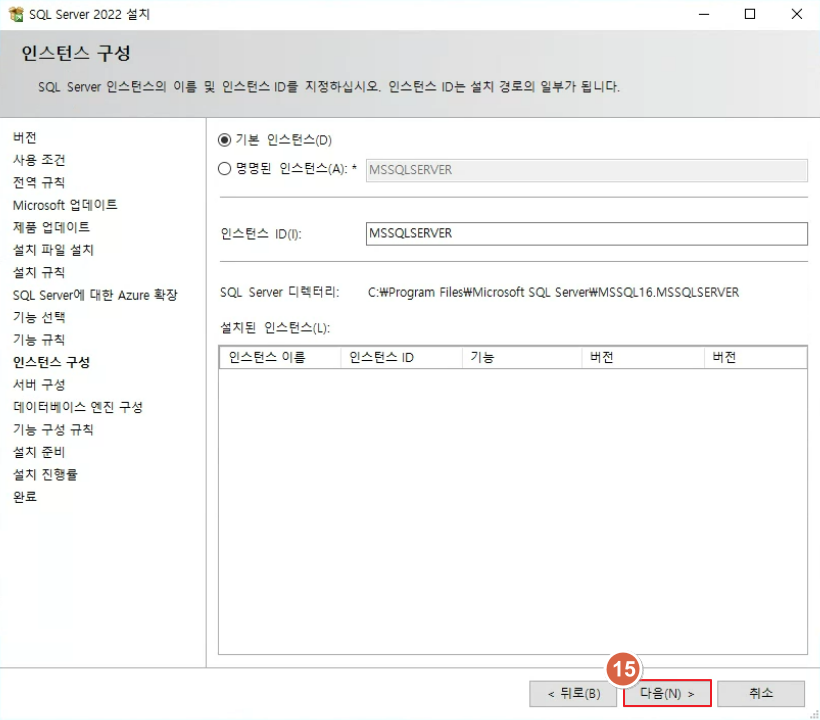The width and height of the screenshot is (820, 720).
Task: Click the 설치 파일 설치 step
Action: coord(53,250)
